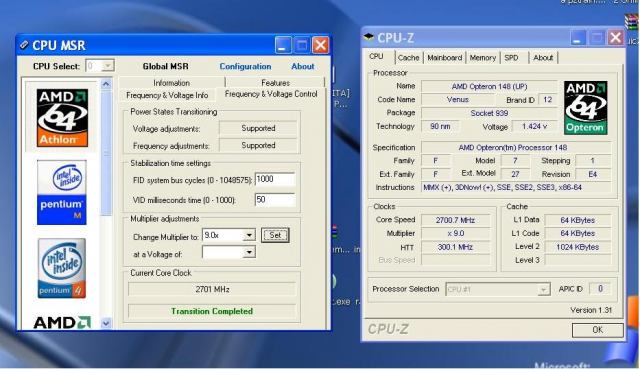Click the FID system bus cycles field
The width and height of the screenshot is (640, 369).
coord(275,179)
